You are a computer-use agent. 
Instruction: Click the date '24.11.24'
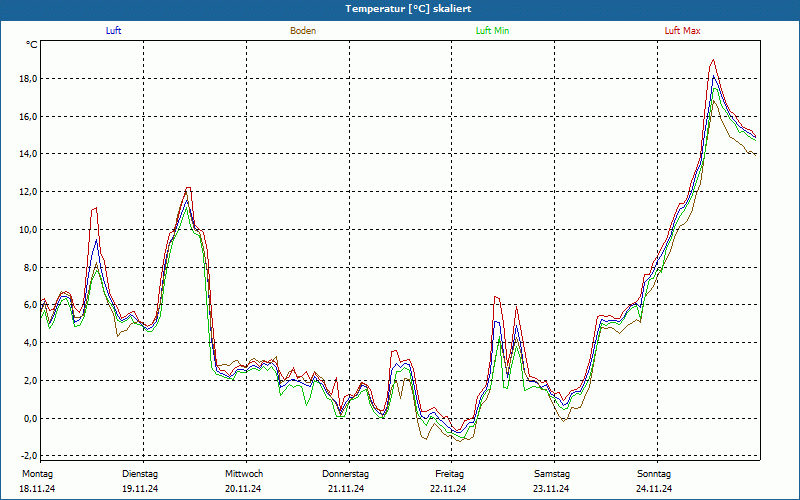(654, 489)
